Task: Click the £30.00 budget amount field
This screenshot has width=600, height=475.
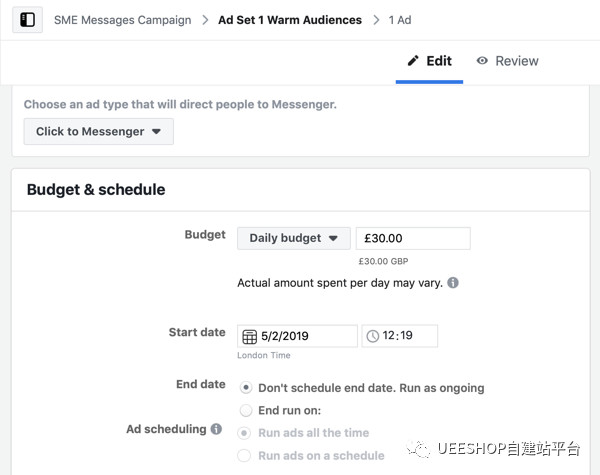Action: tap(412, 238)
